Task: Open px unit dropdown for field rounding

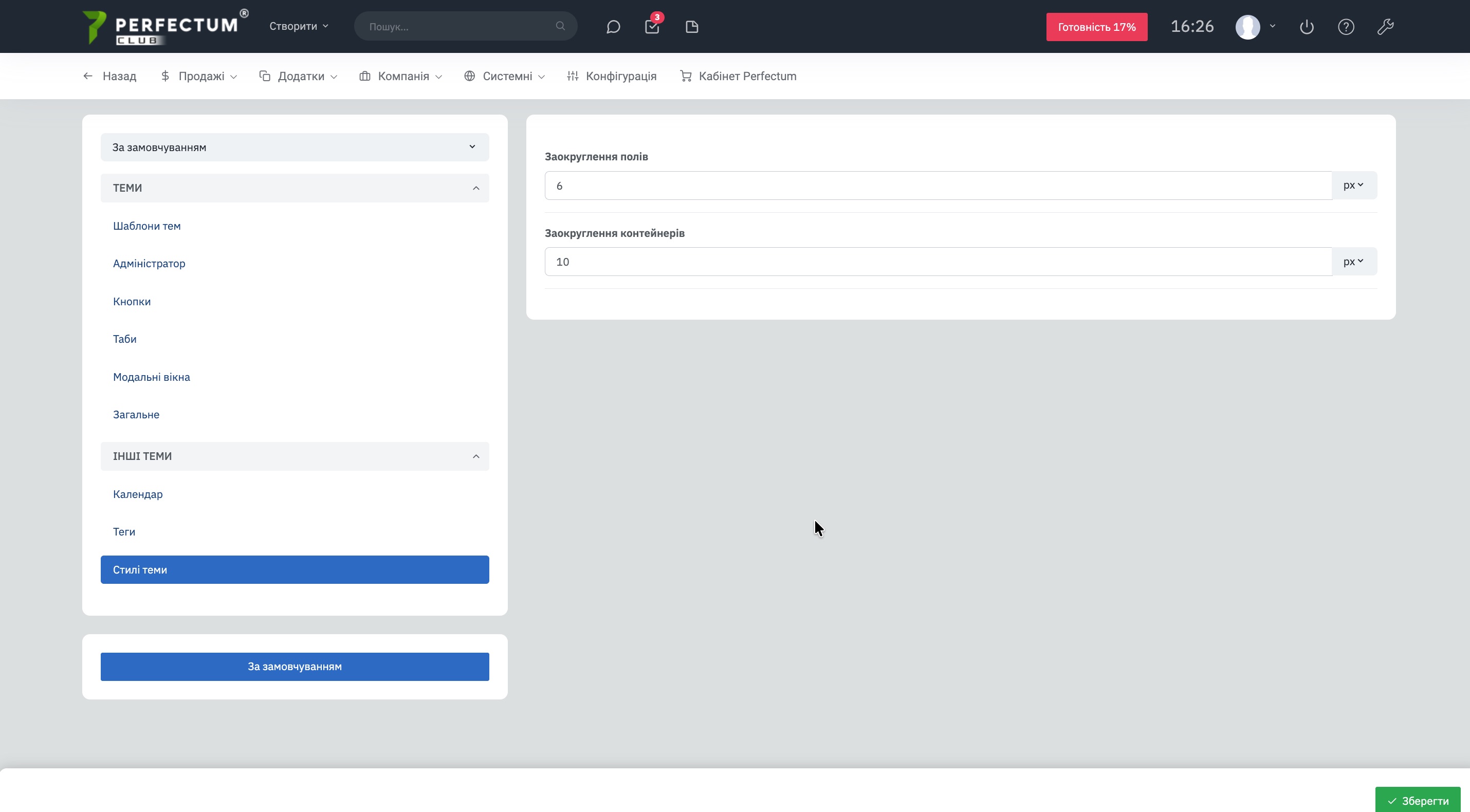Action: pos(1354,186)
